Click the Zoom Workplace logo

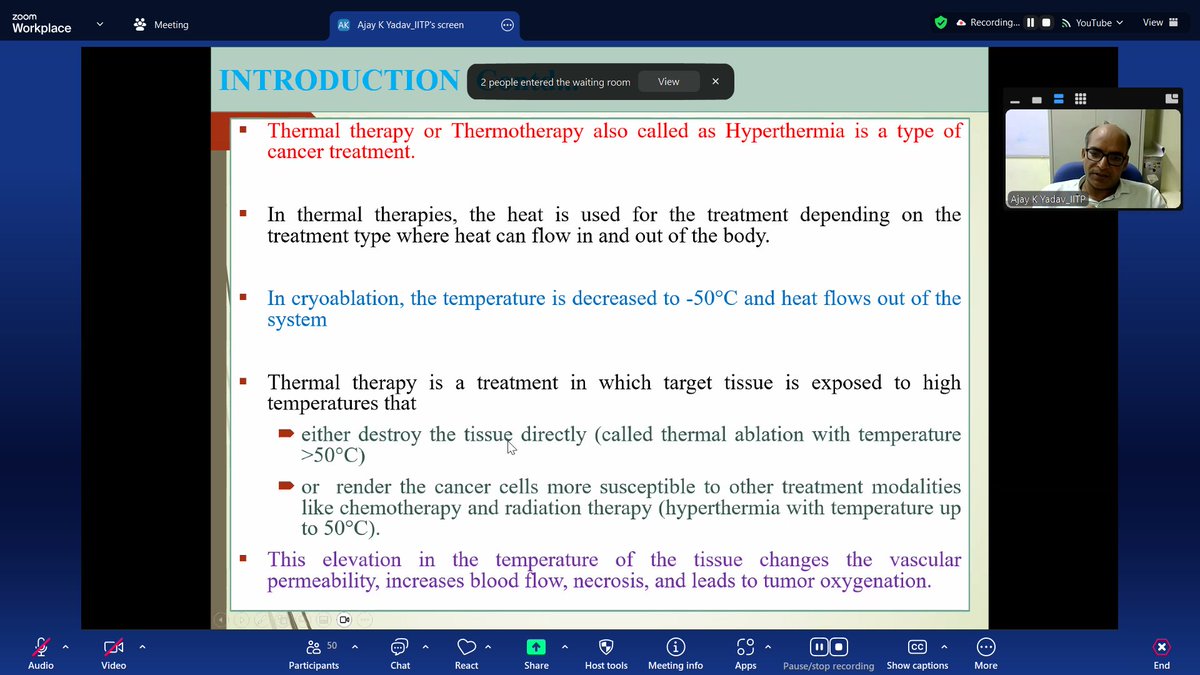(x=41, y=24)
